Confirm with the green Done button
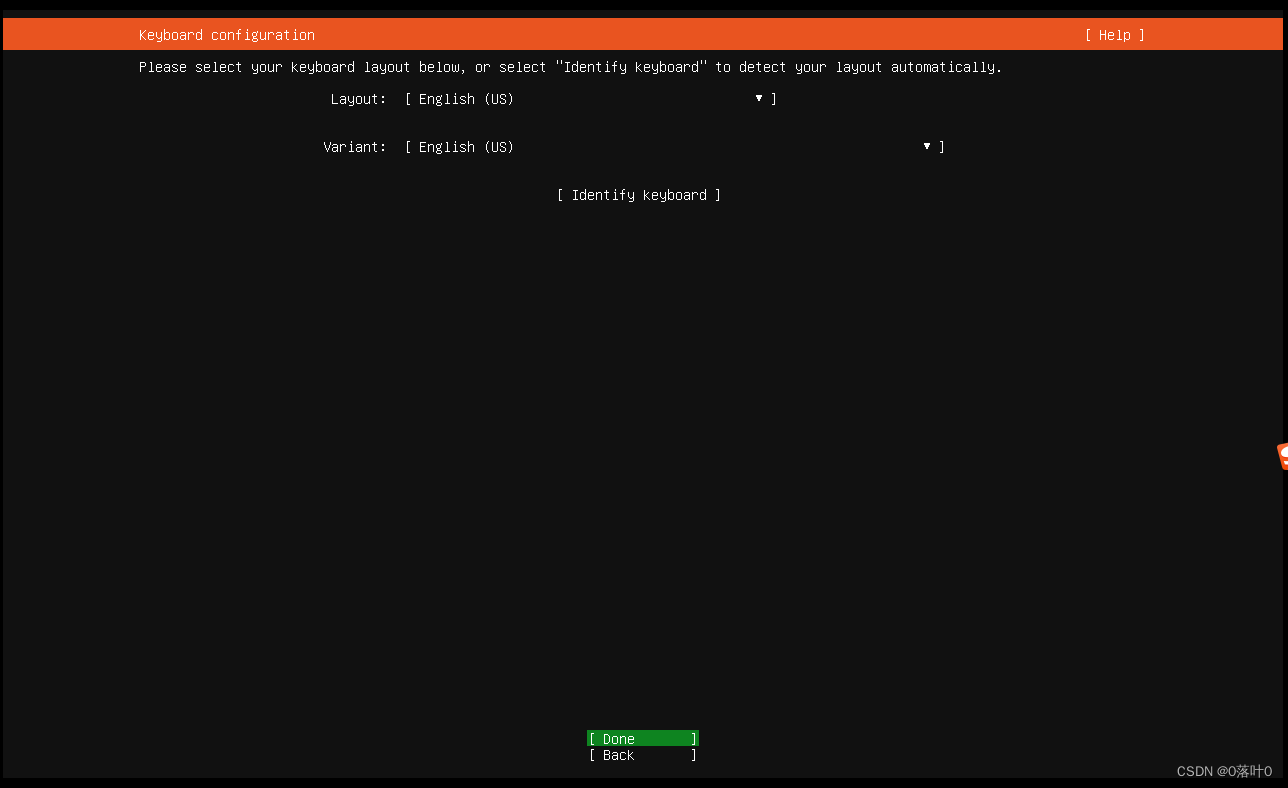Viewport: 1288px width, 788px height. tap(643, 739)
